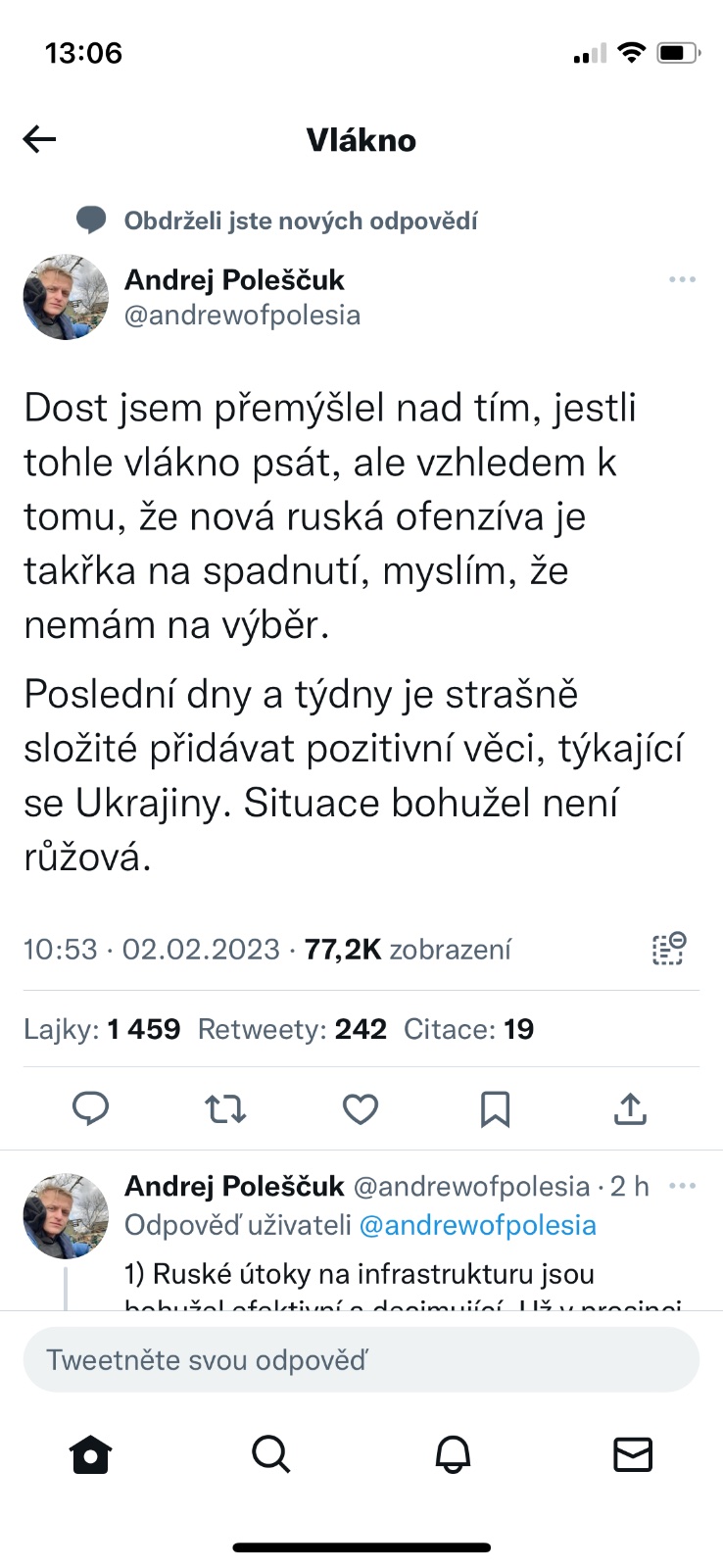Tap Andrej Poleščuk's main profile picture
This screenshot has height=1568, width=723.
66,297
